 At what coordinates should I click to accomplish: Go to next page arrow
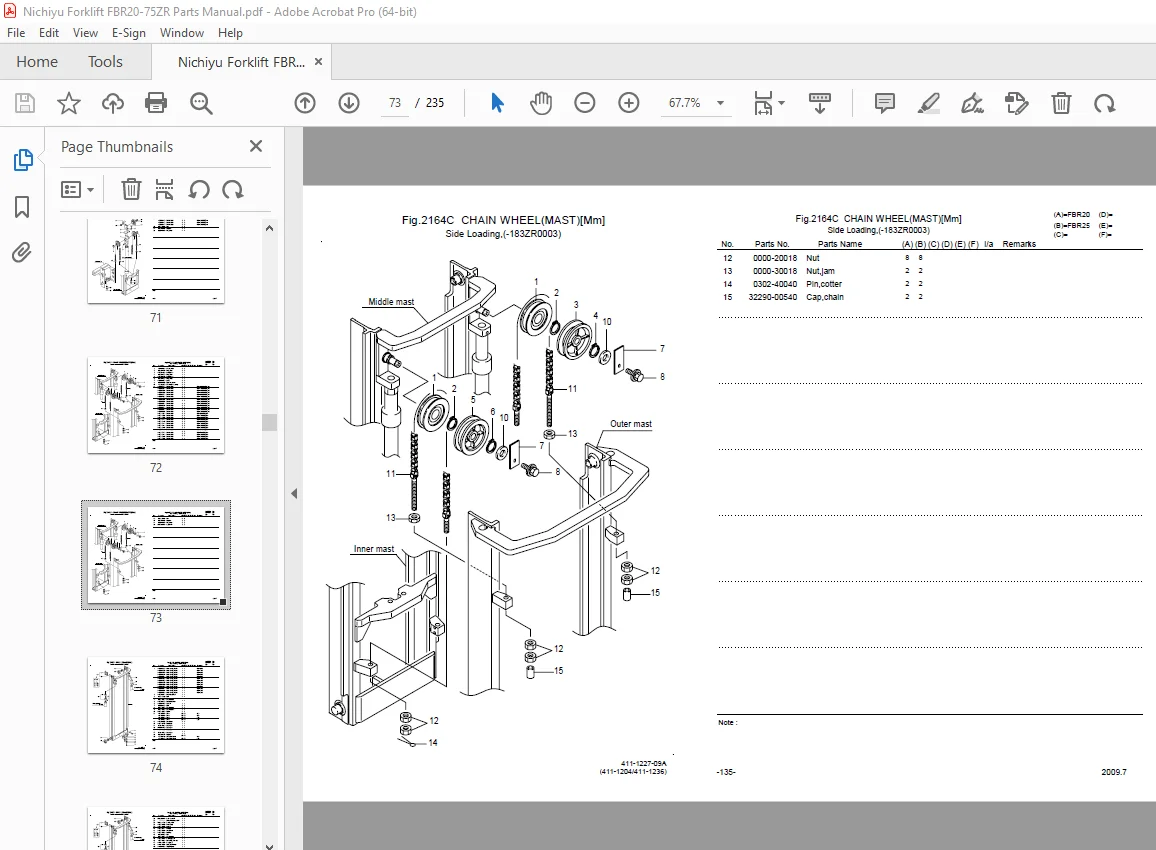[349, 103]
